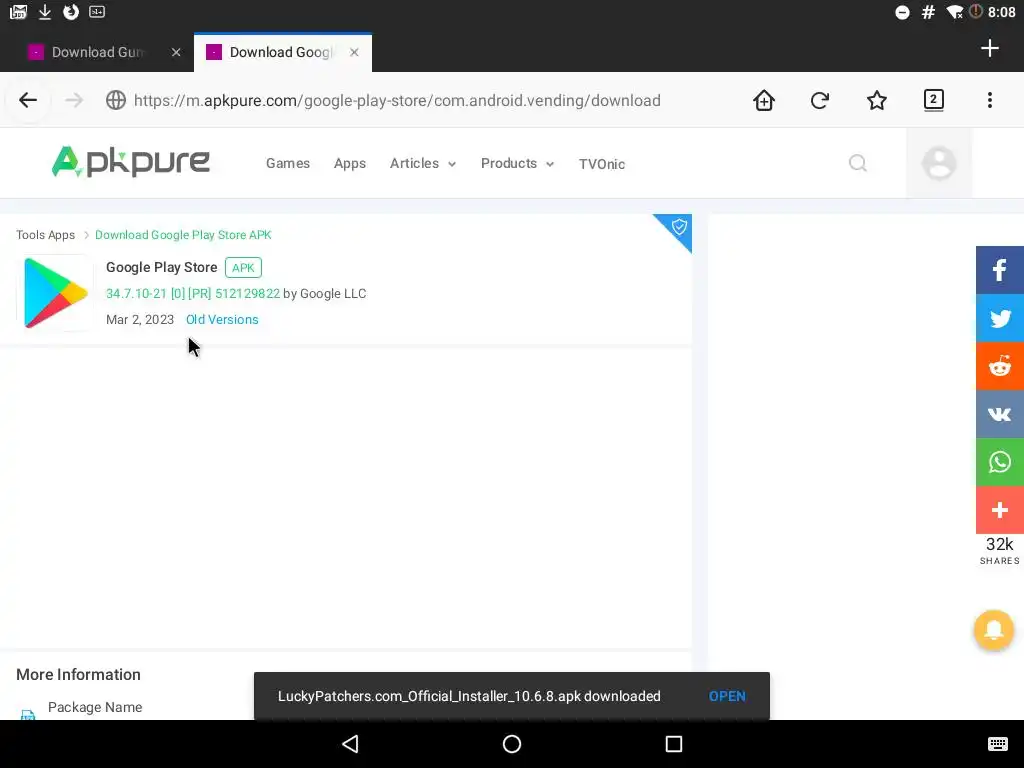This screenshot has height=768, width=1024.
Task: Add a new tab with plus icon
Action: click(989, 48)
